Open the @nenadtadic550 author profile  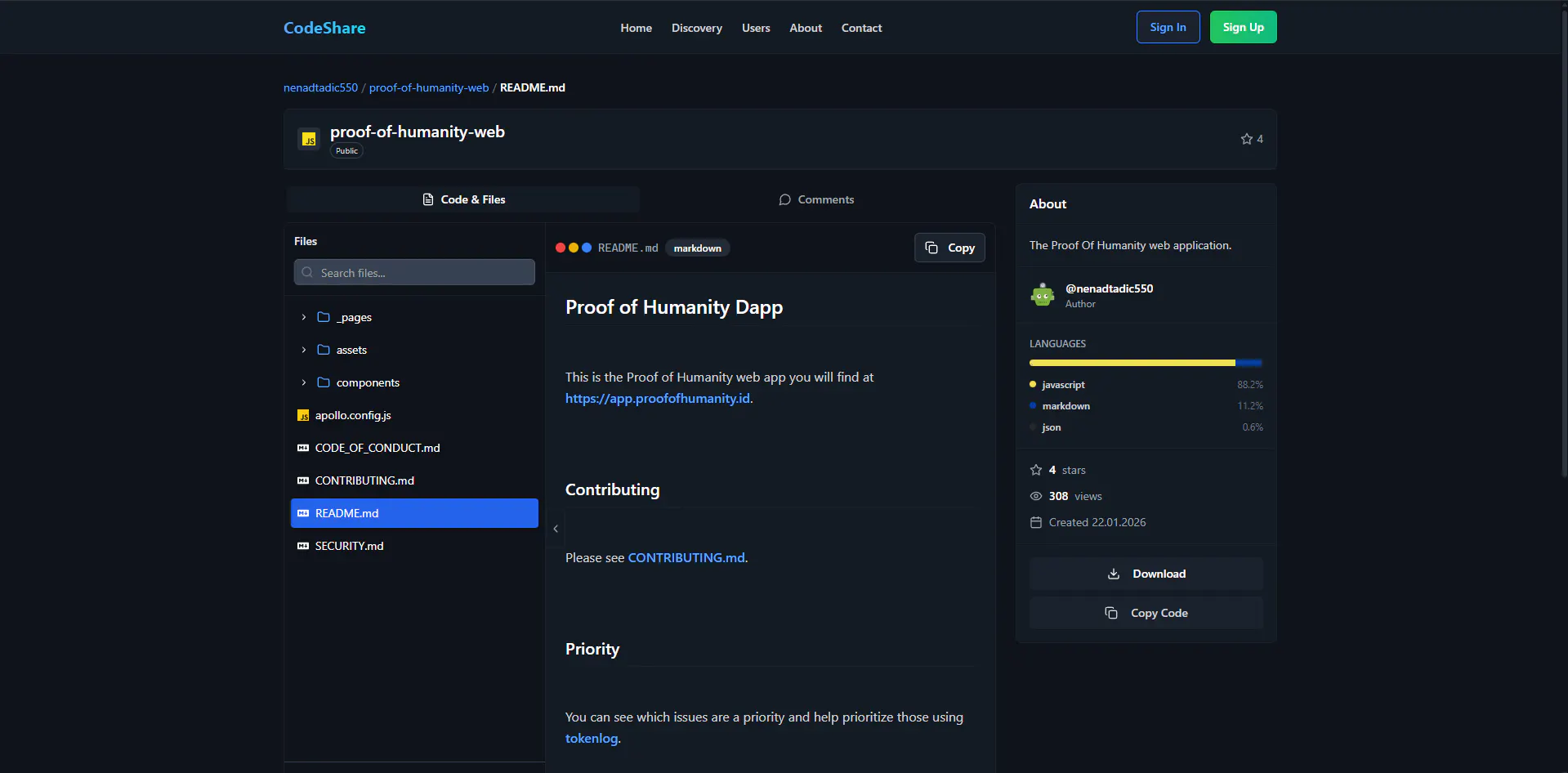[1109, 288]
